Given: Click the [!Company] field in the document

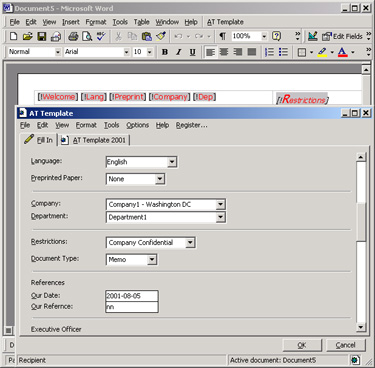Looking at the screenshot, I should tap(170, 97).
